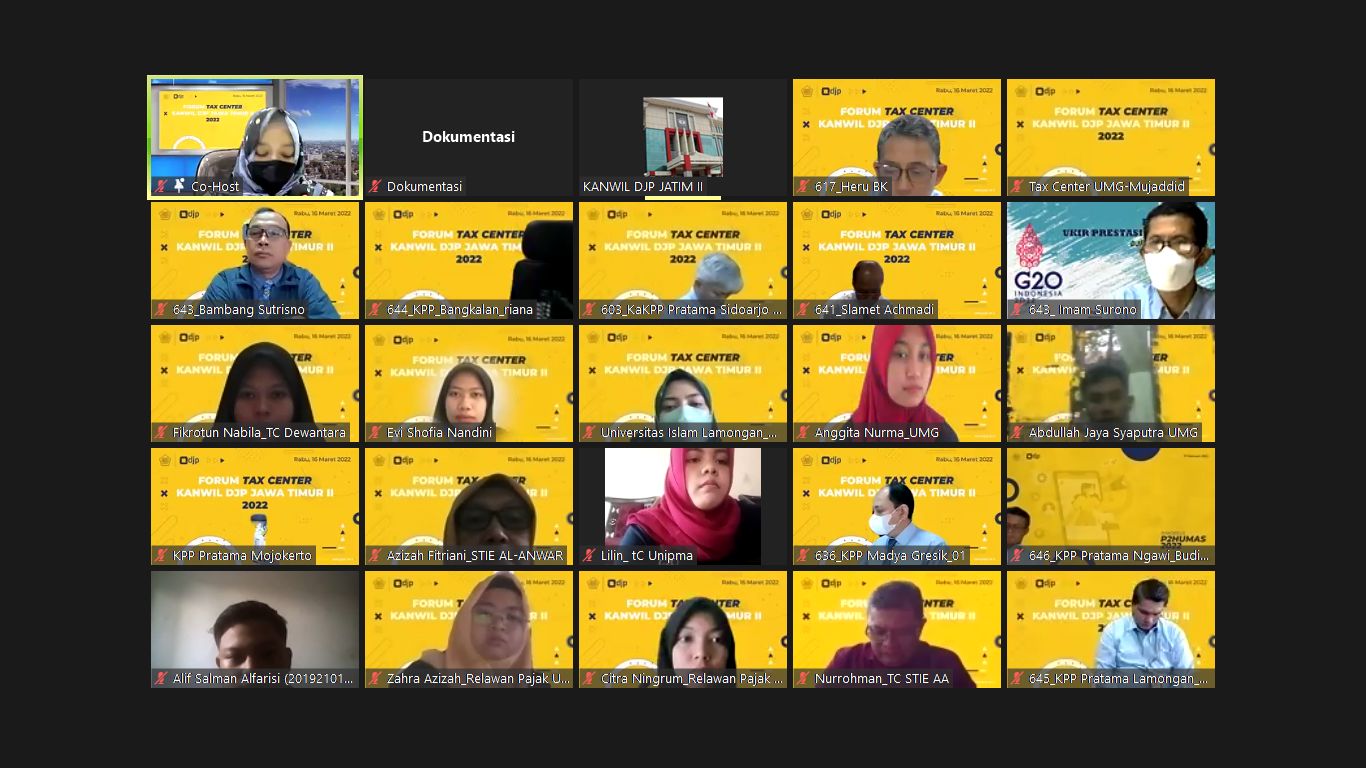Image resolution: width=1366 pixels, height=768 pixels.
Task: Click muted mic icon for Evi Shofia Nandini
Action: 375,432
